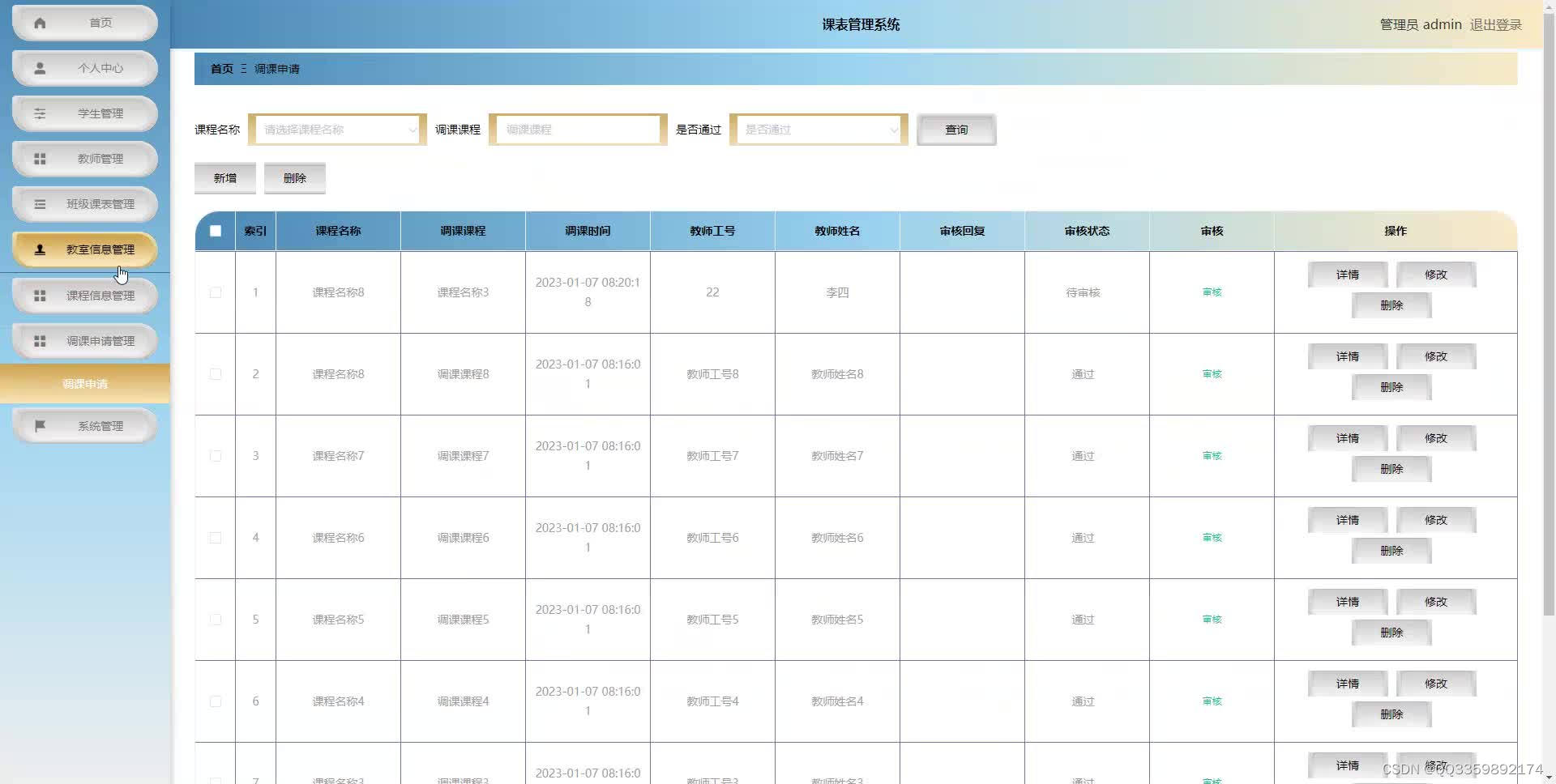Click the 退出登录 link

point(1496,24)
